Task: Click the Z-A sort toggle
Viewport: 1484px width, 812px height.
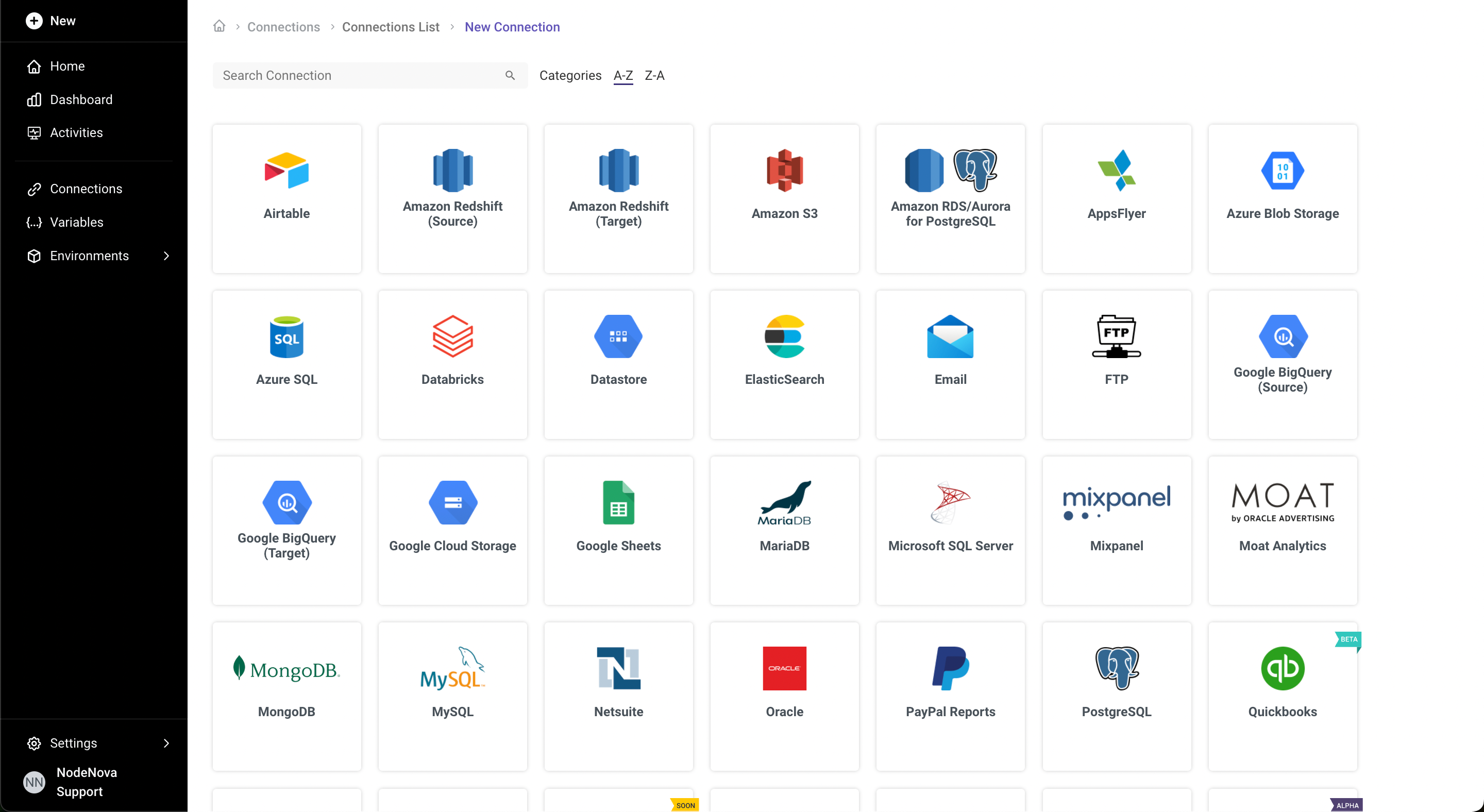Action: point(654,75)
